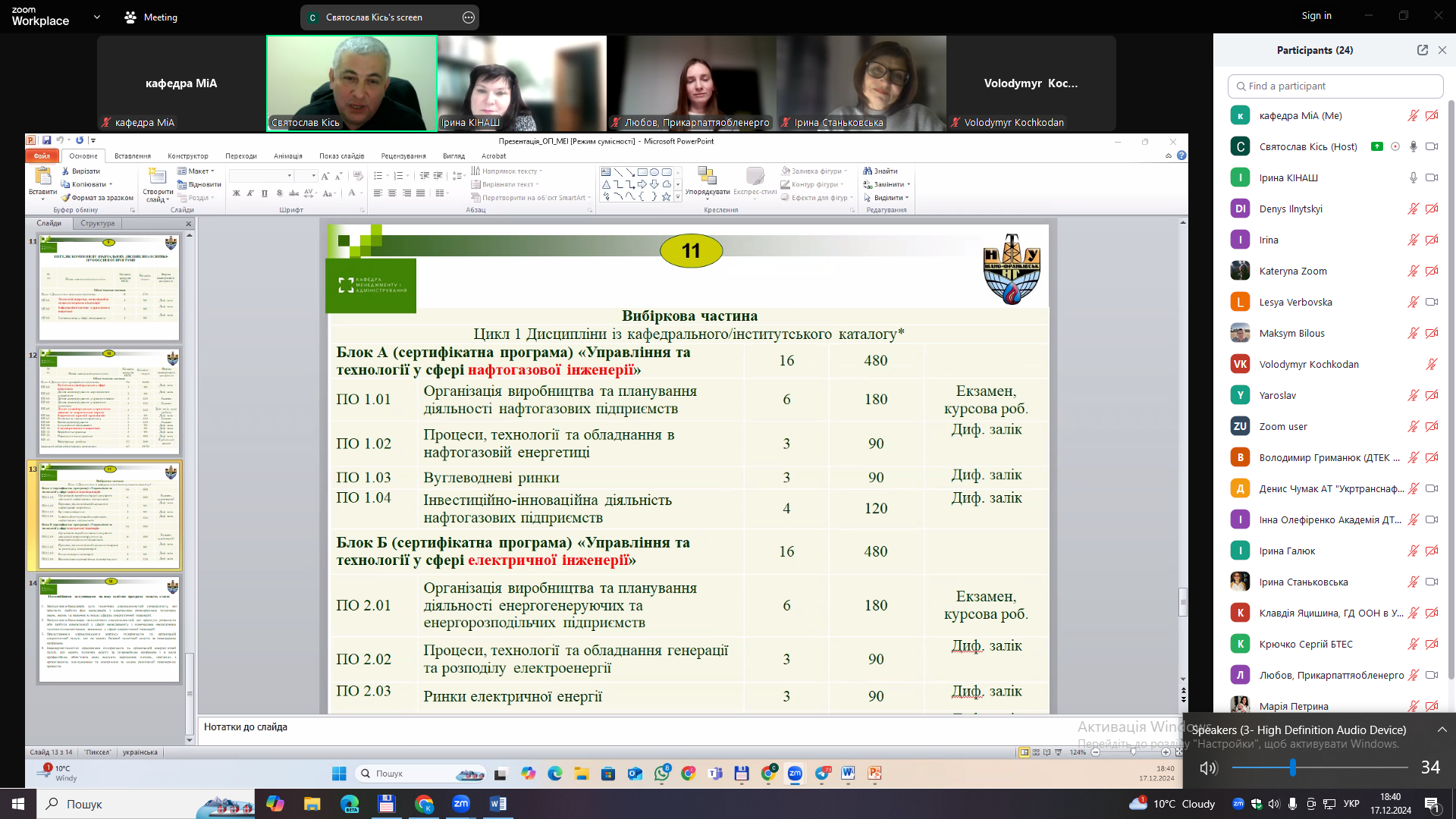This screenshot has width=1456, height=819.
Task: Select Святослав Кісь's video thumbnail
Action: [352, 83]
